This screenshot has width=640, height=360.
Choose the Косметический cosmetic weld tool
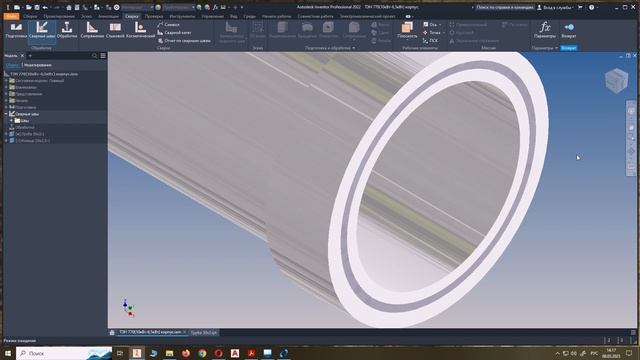pyautogui.click(x=140, y=31)
